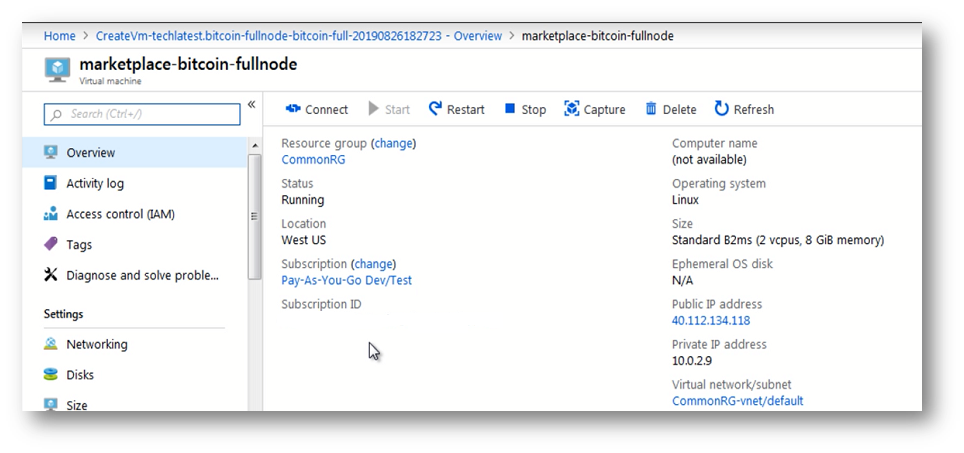Click the Delete trash can icon
Screen dimensions: 964x453
tap(651, 109)
